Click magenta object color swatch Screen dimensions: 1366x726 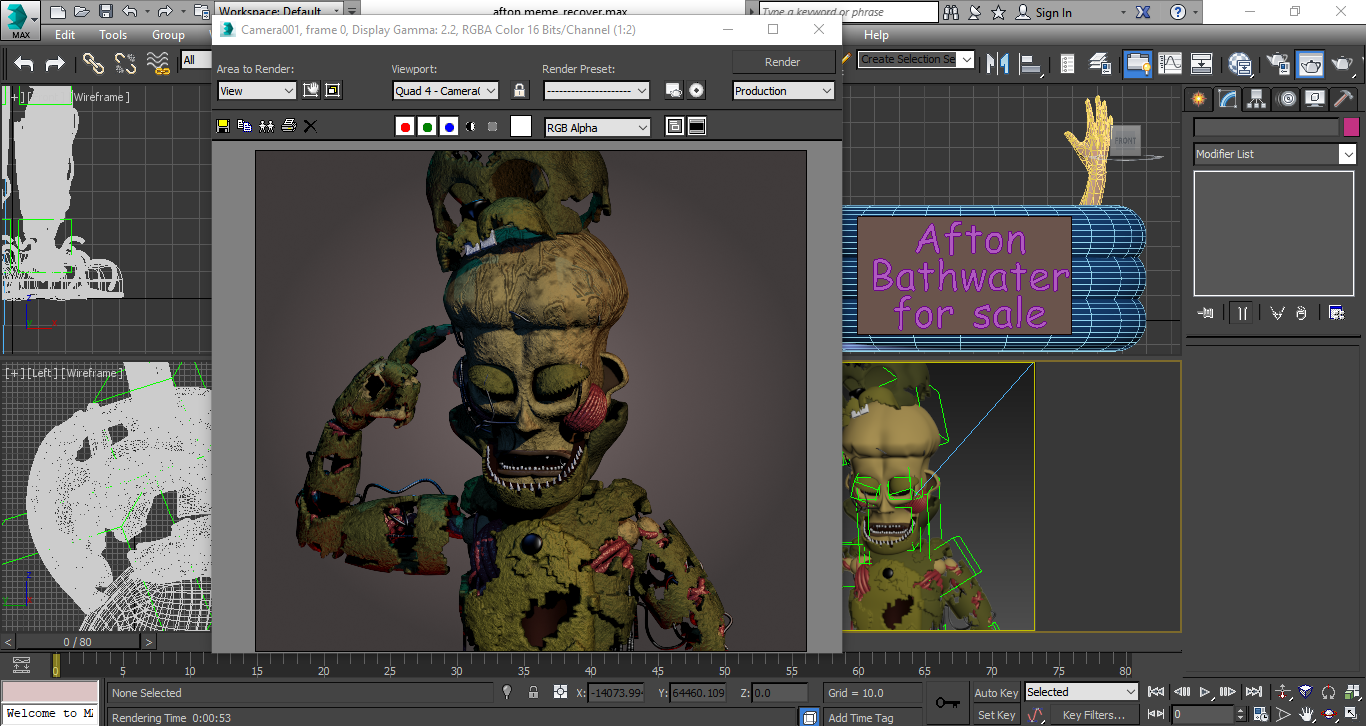coord(1351,127)
